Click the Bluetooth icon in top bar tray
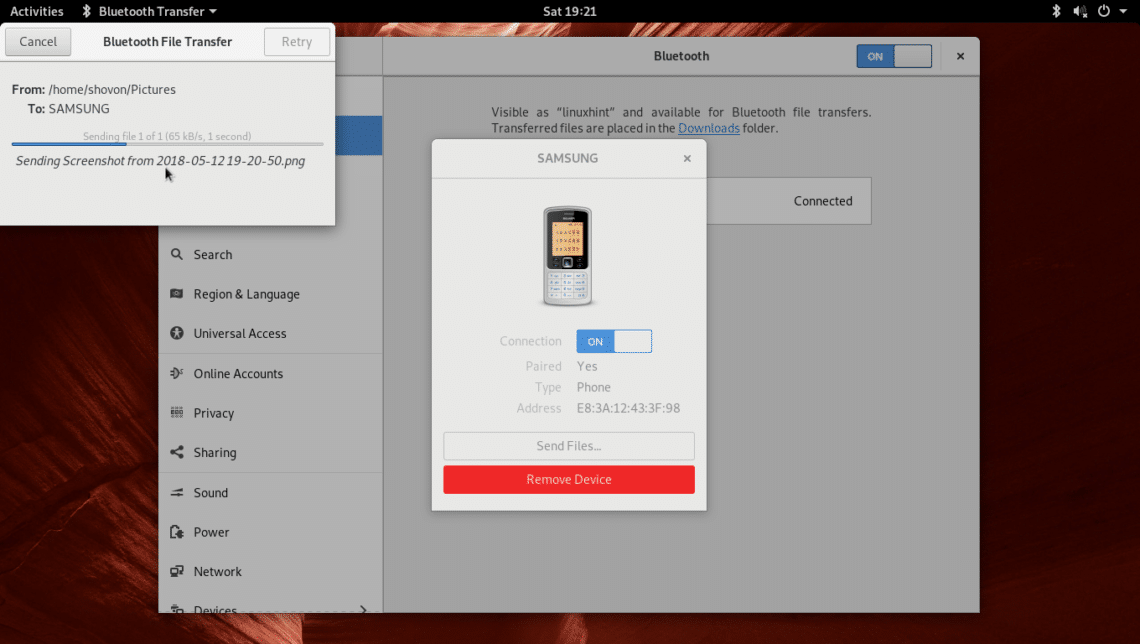Image resolution: width=1140 pixels, height=644 pixels. 1056,11
